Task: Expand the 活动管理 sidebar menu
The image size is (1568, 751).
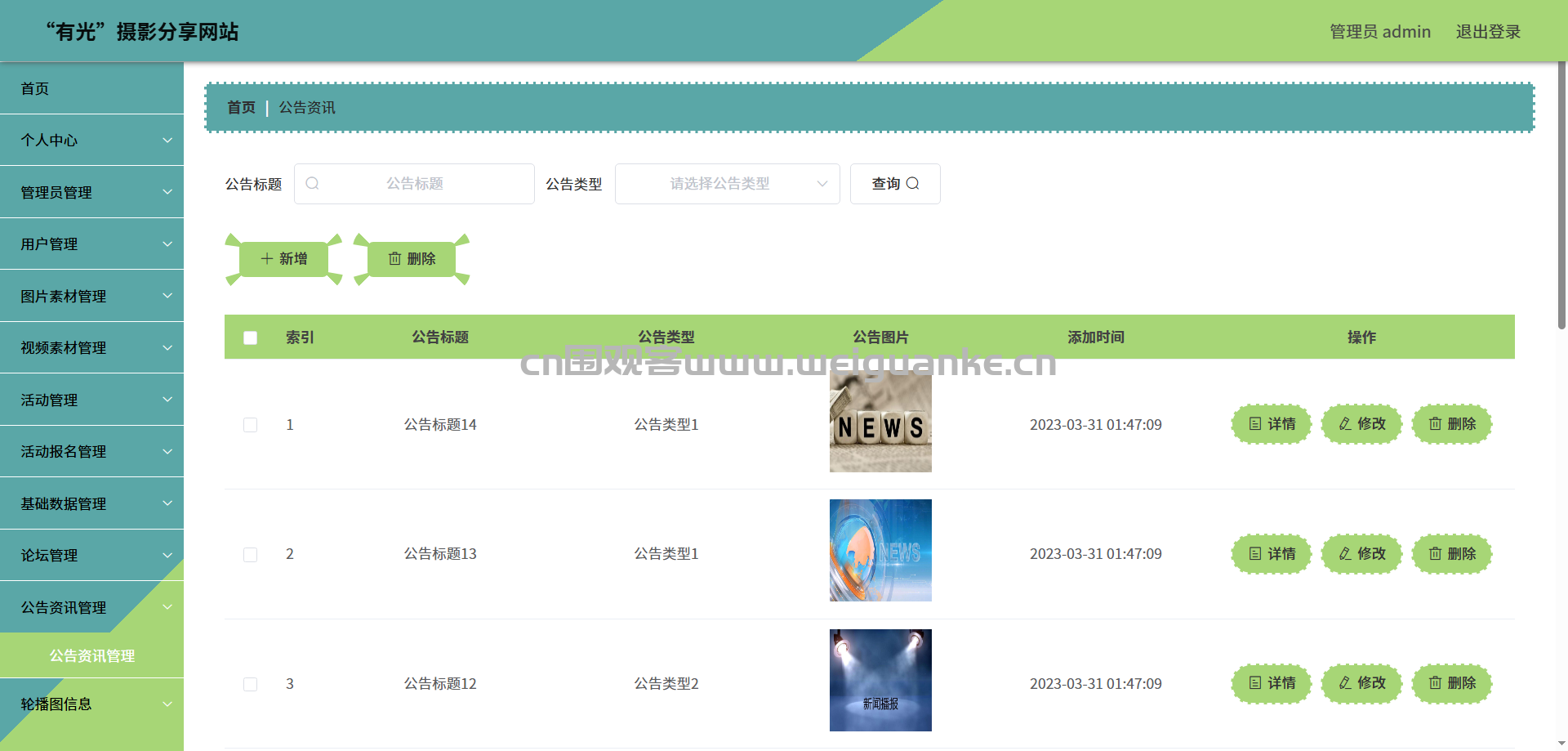Action: click(91, 400)
